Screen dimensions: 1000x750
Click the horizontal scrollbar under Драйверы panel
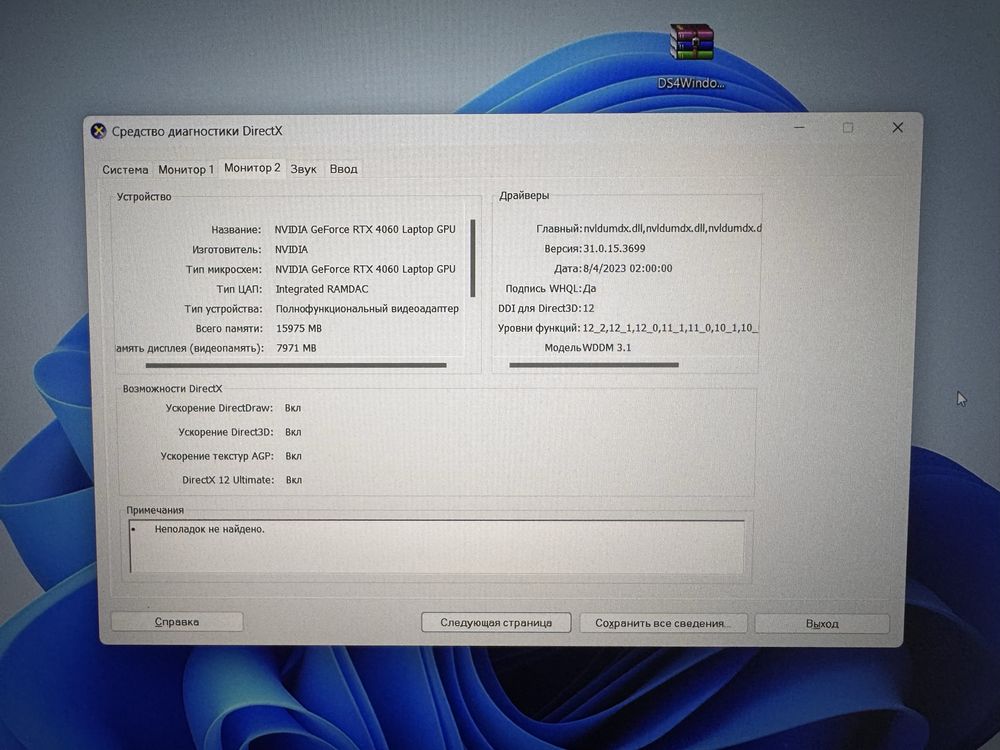[594, 365]
